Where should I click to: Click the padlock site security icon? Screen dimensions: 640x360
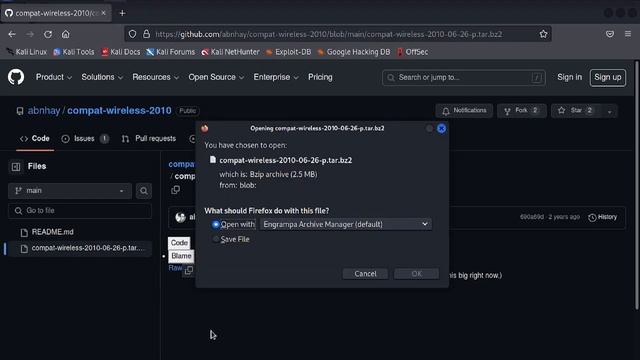[146, 34]
